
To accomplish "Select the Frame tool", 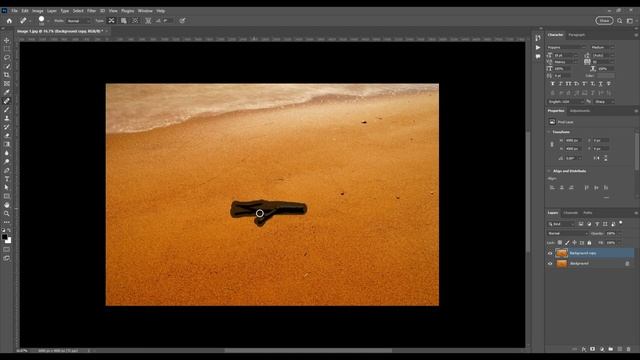I will coord(7,84).
